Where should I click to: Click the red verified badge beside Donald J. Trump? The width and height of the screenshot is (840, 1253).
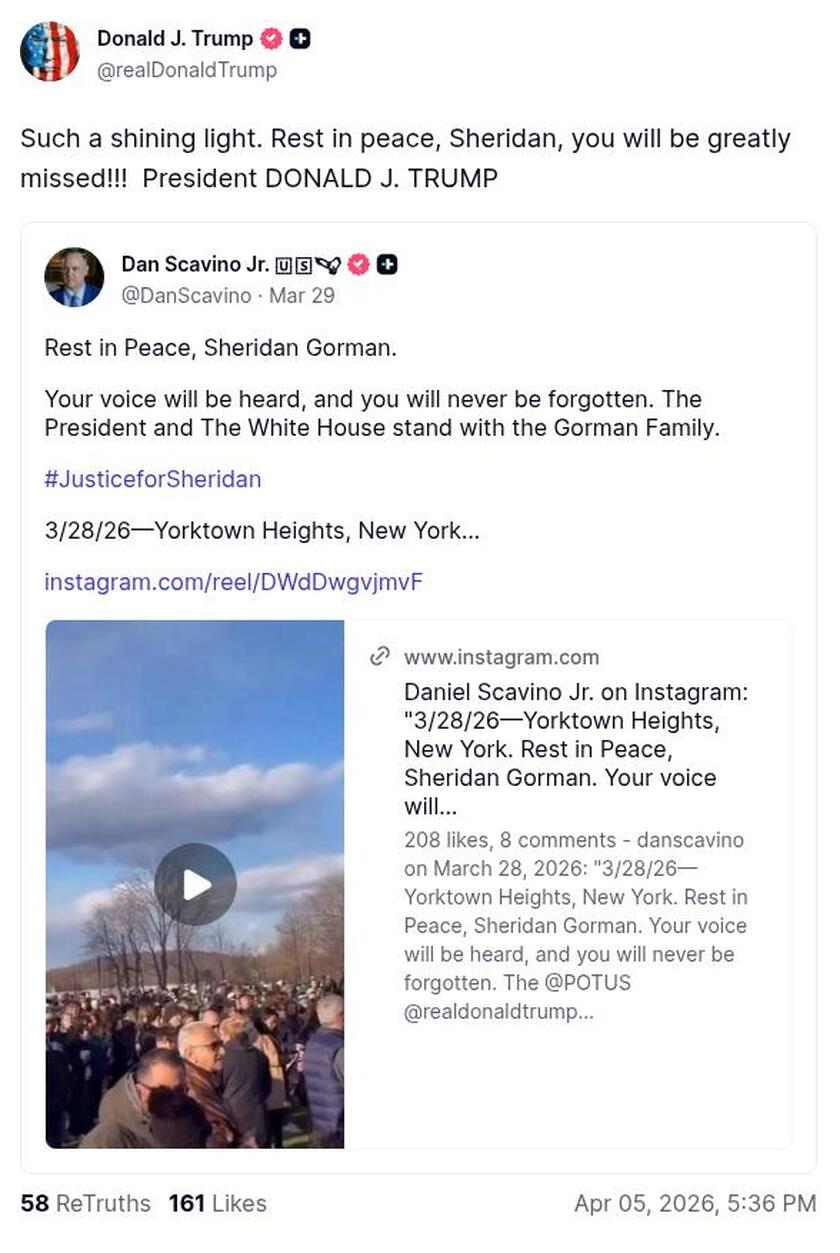pos(271,39)
